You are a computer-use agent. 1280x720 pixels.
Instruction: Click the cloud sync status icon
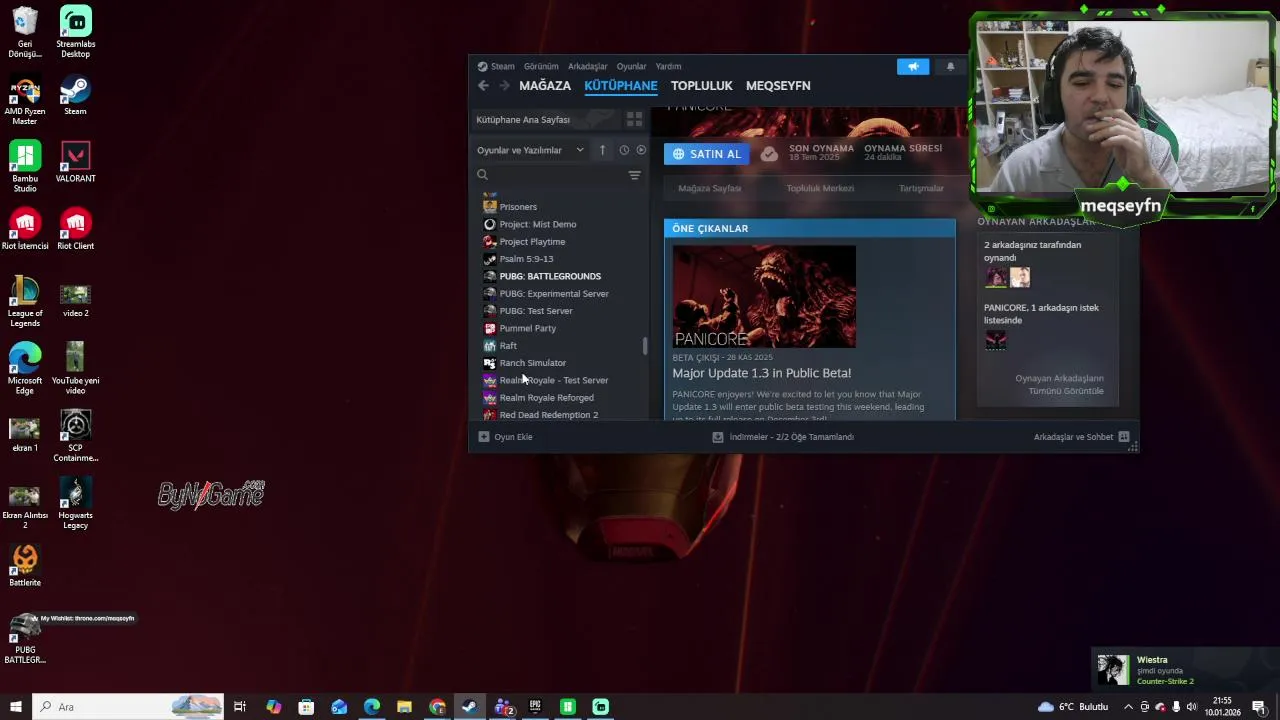tap(769, 154)
